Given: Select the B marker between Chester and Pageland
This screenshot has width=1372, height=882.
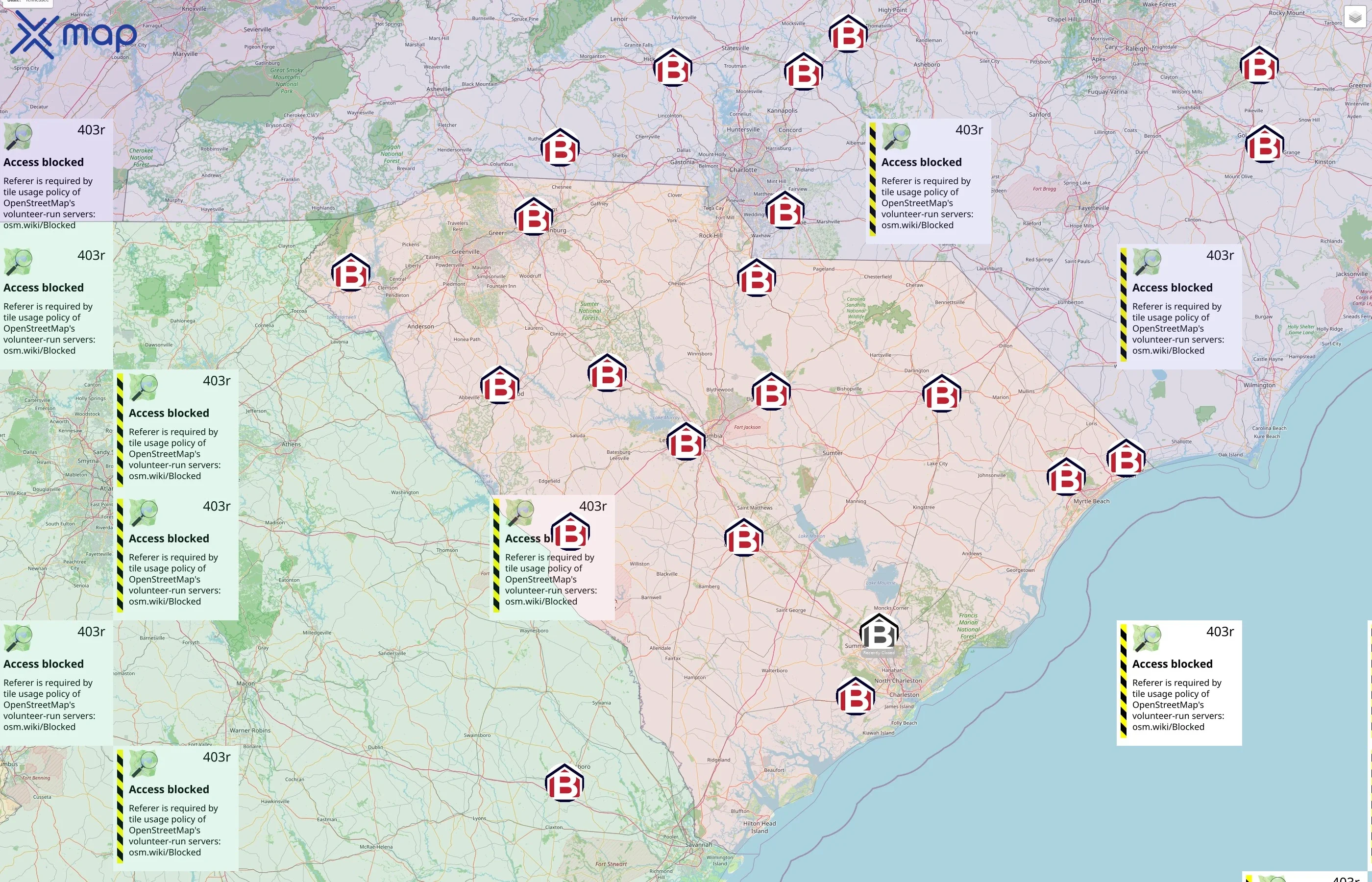Looking at the screenshot, I should click(x=757, y=278).
